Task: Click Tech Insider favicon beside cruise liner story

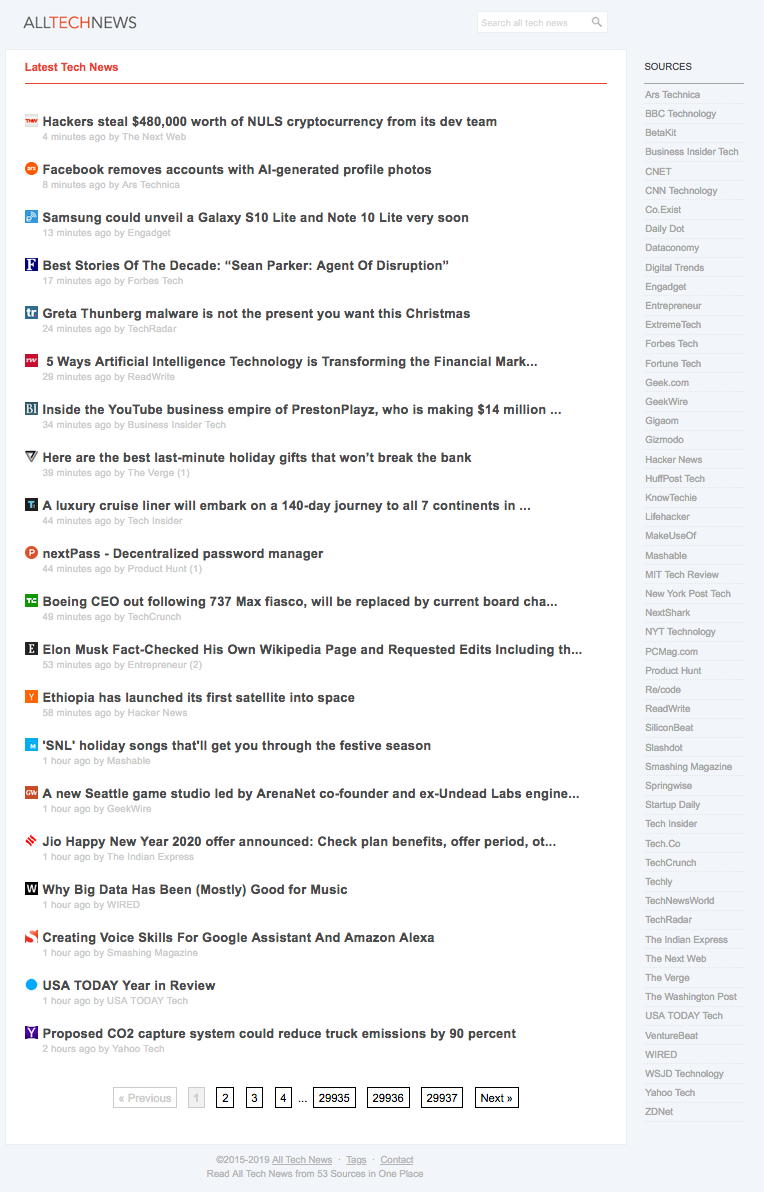Action: pos(31,504)
